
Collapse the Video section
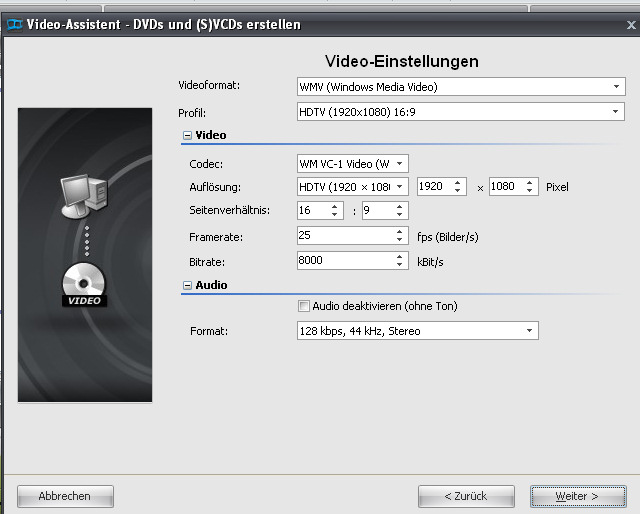click(186, 135)
